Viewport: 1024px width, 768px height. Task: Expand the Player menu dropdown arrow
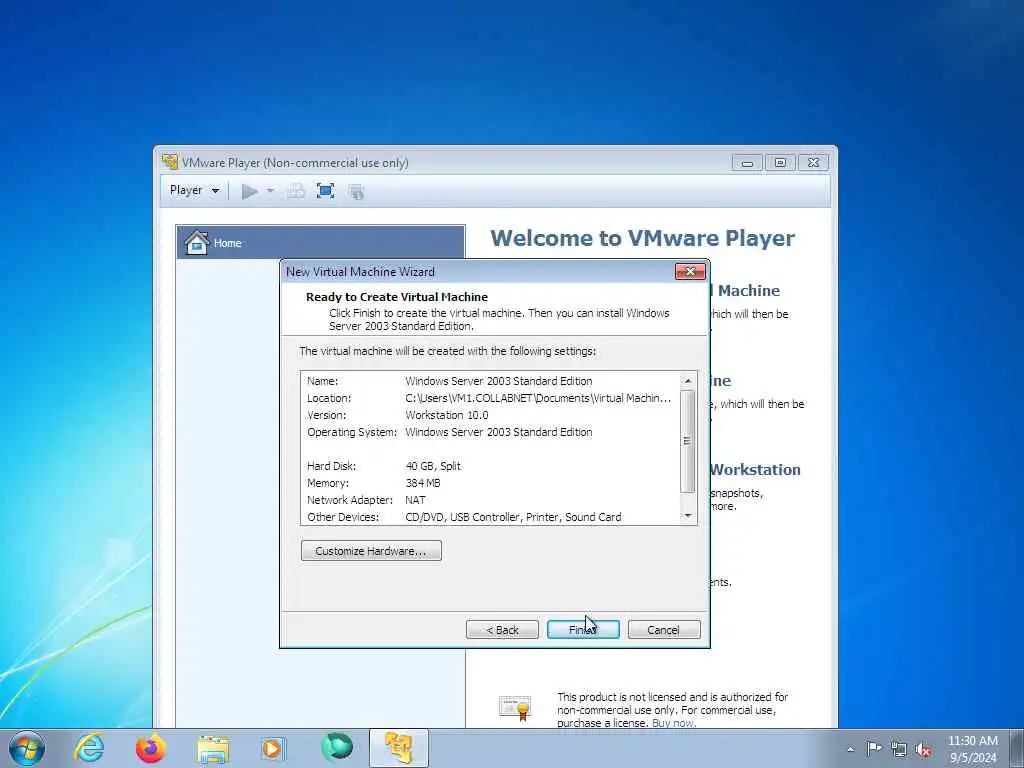click(216, 191)
